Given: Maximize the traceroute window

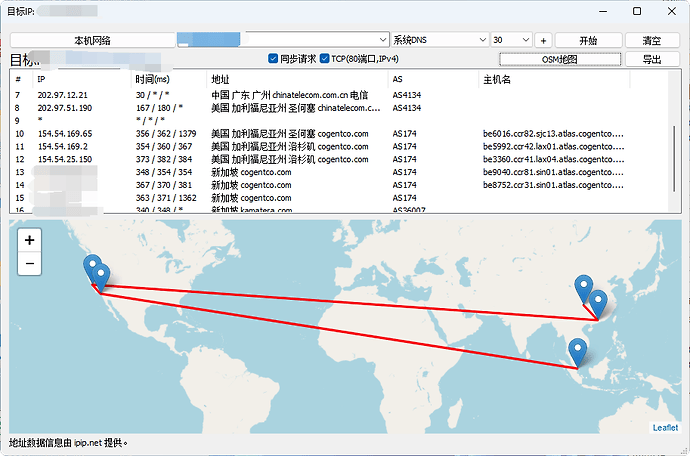Looking at the screenshot, I should (x=637, y=11).
